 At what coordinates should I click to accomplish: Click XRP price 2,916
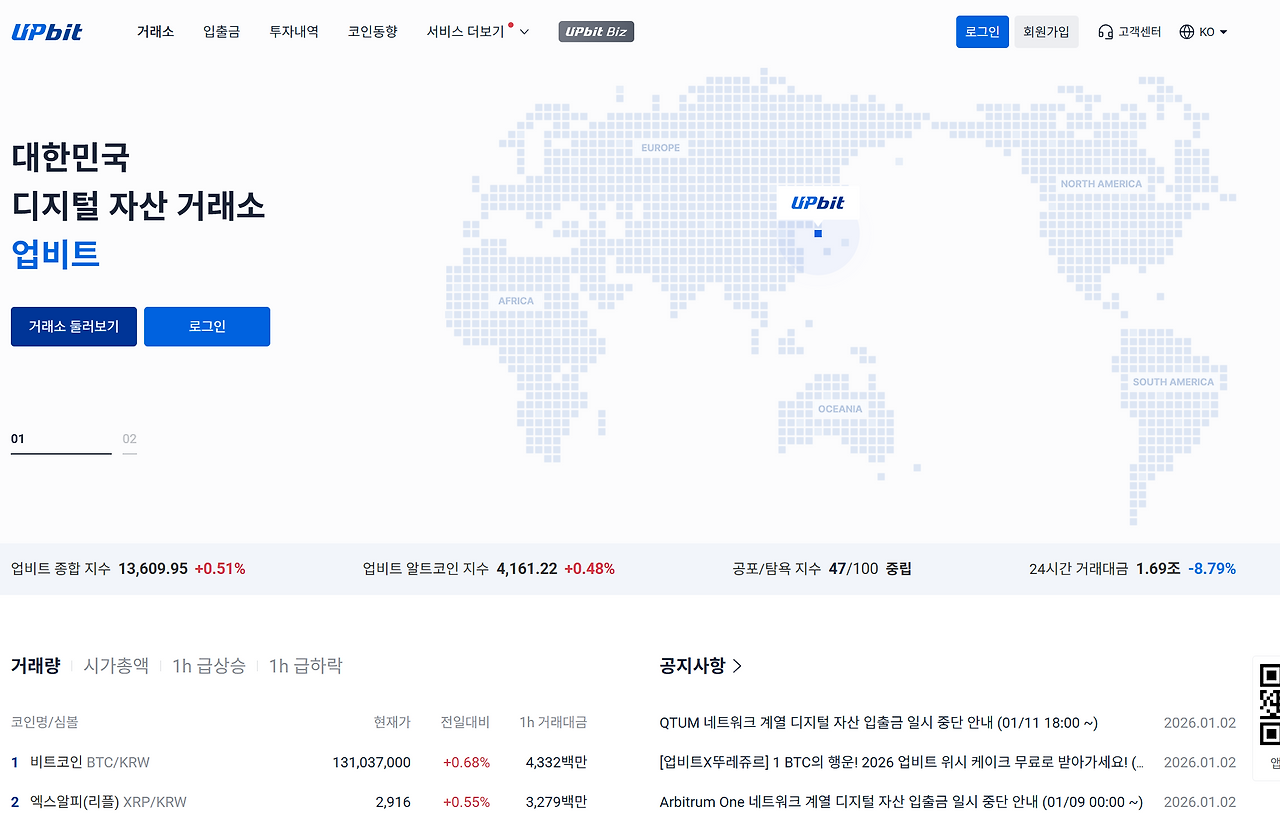(x=393, y=802)
